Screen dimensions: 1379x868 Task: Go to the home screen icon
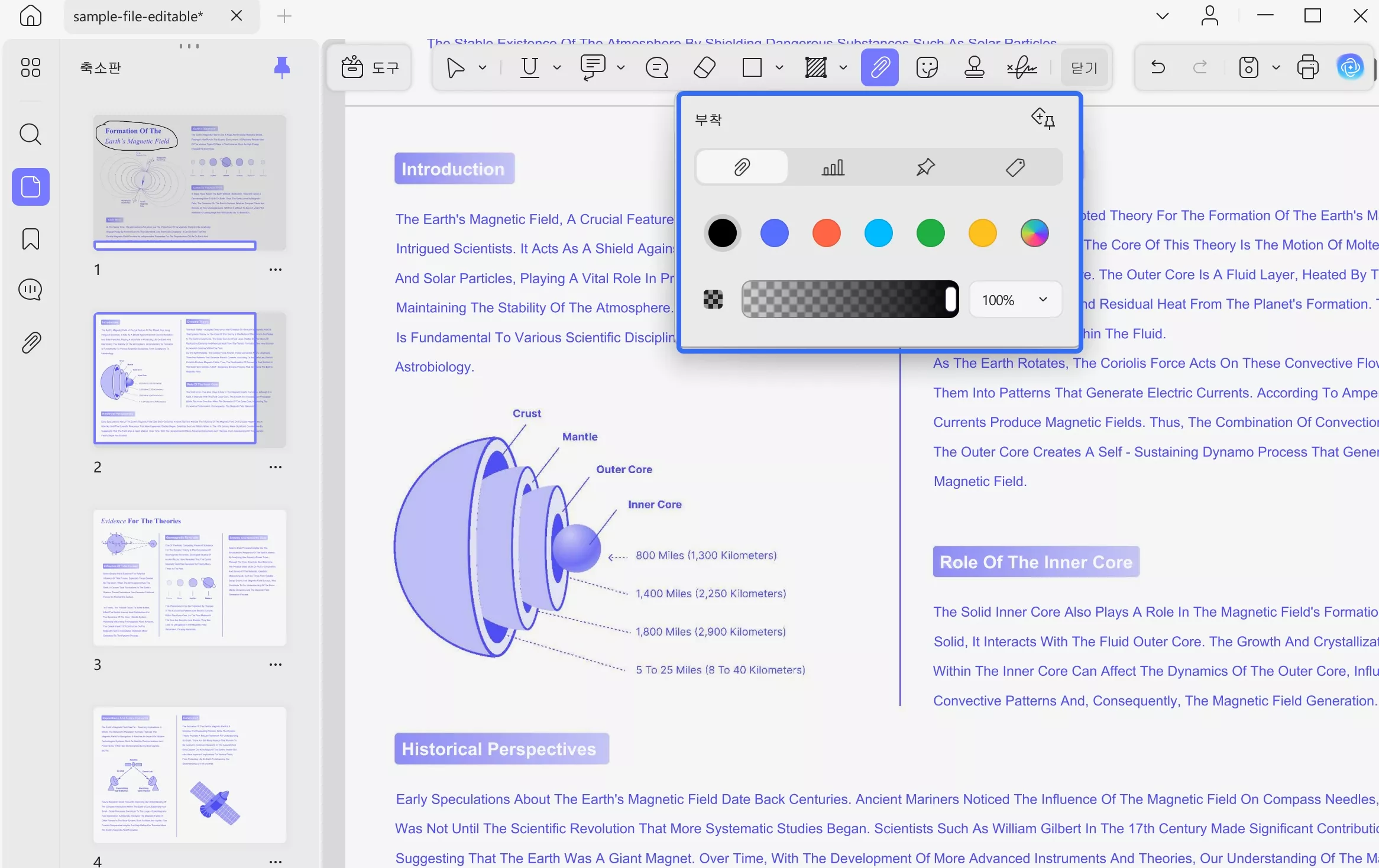click(x=31, y=16)
